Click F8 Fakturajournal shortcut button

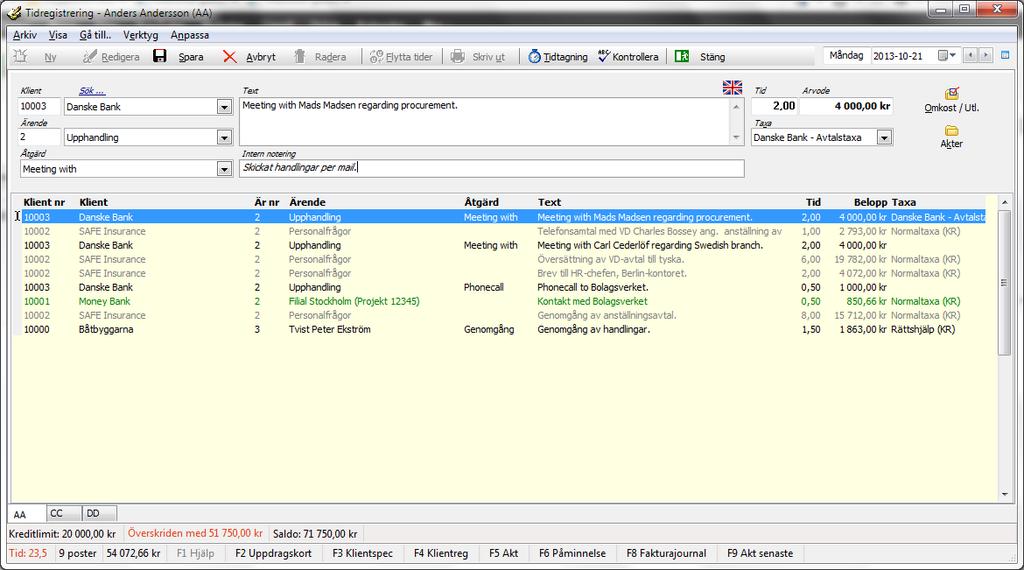tap(666, 553)
